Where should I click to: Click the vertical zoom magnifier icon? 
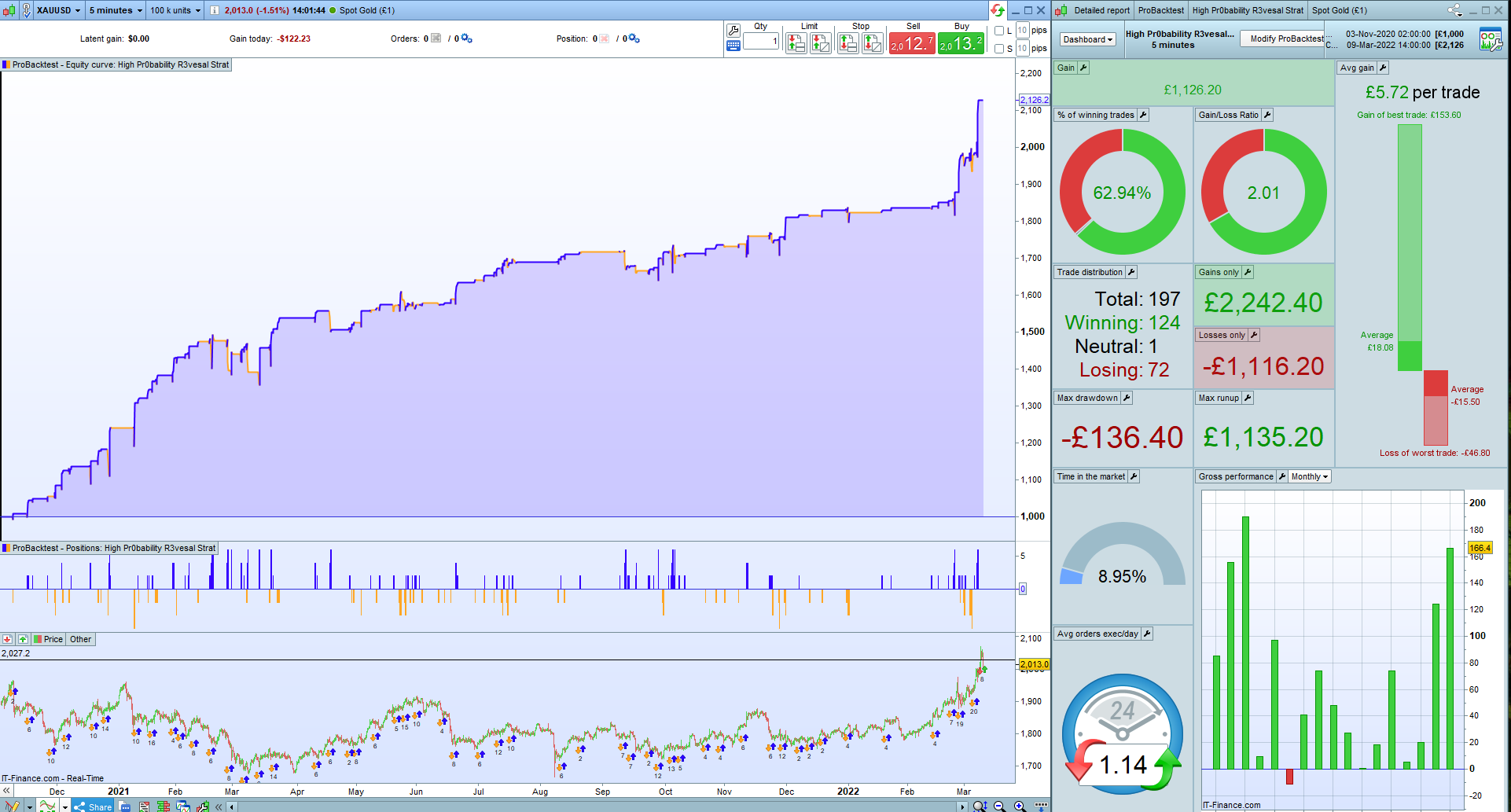[x=980, y=806]
